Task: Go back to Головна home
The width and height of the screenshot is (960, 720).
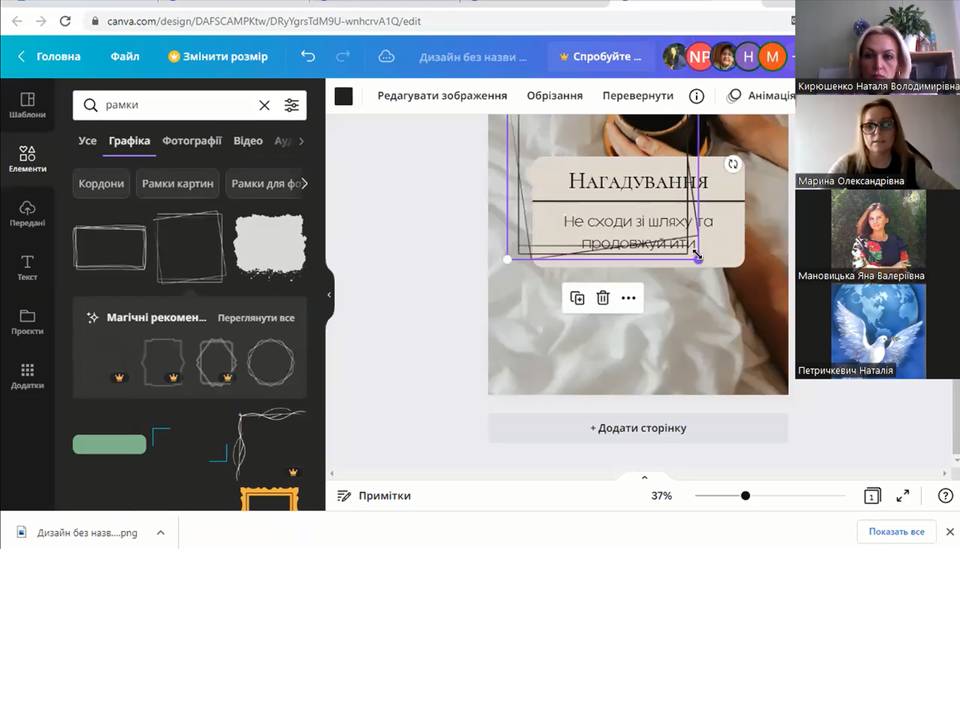Action: pos(50,56)
